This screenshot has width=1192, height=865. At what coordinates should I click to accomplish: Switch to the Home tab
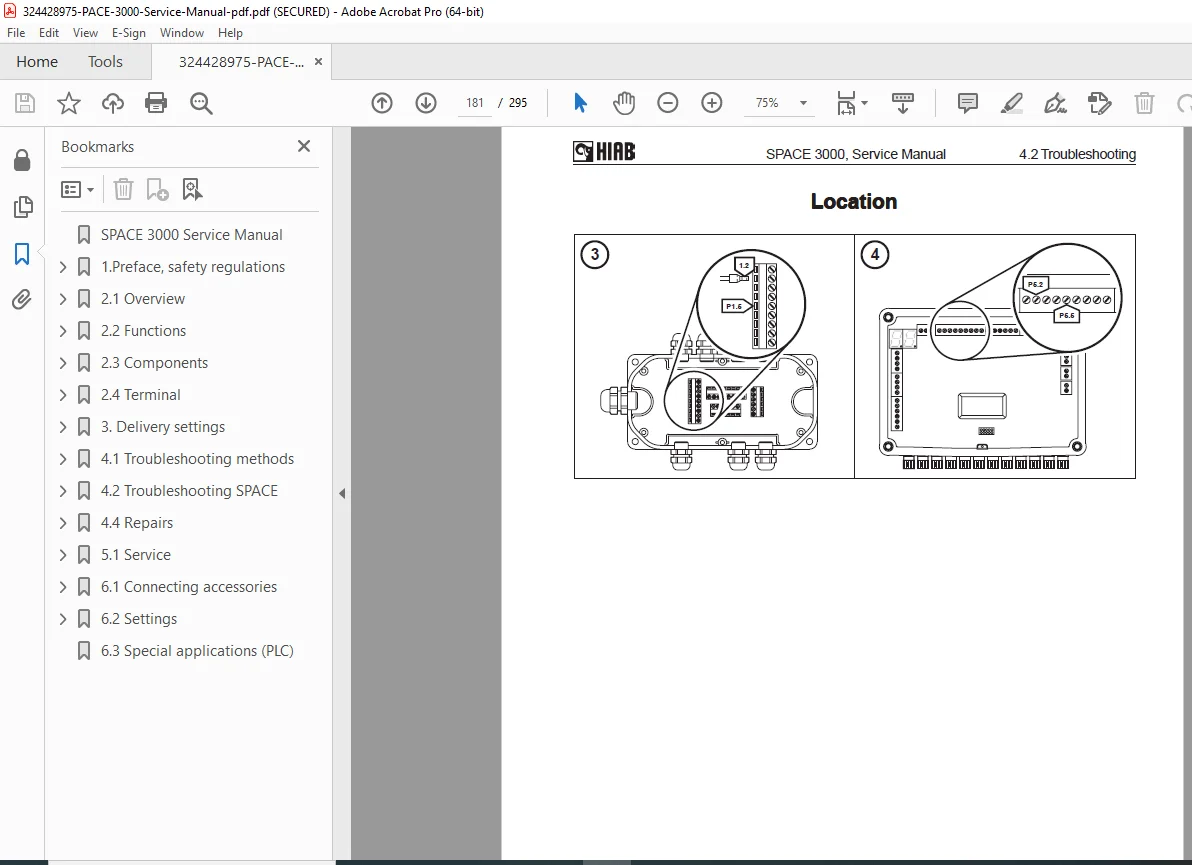[37, 62]
